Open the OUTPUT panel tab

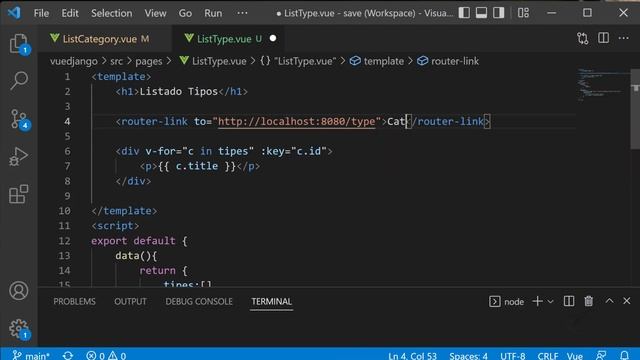[x=130, y=302]
